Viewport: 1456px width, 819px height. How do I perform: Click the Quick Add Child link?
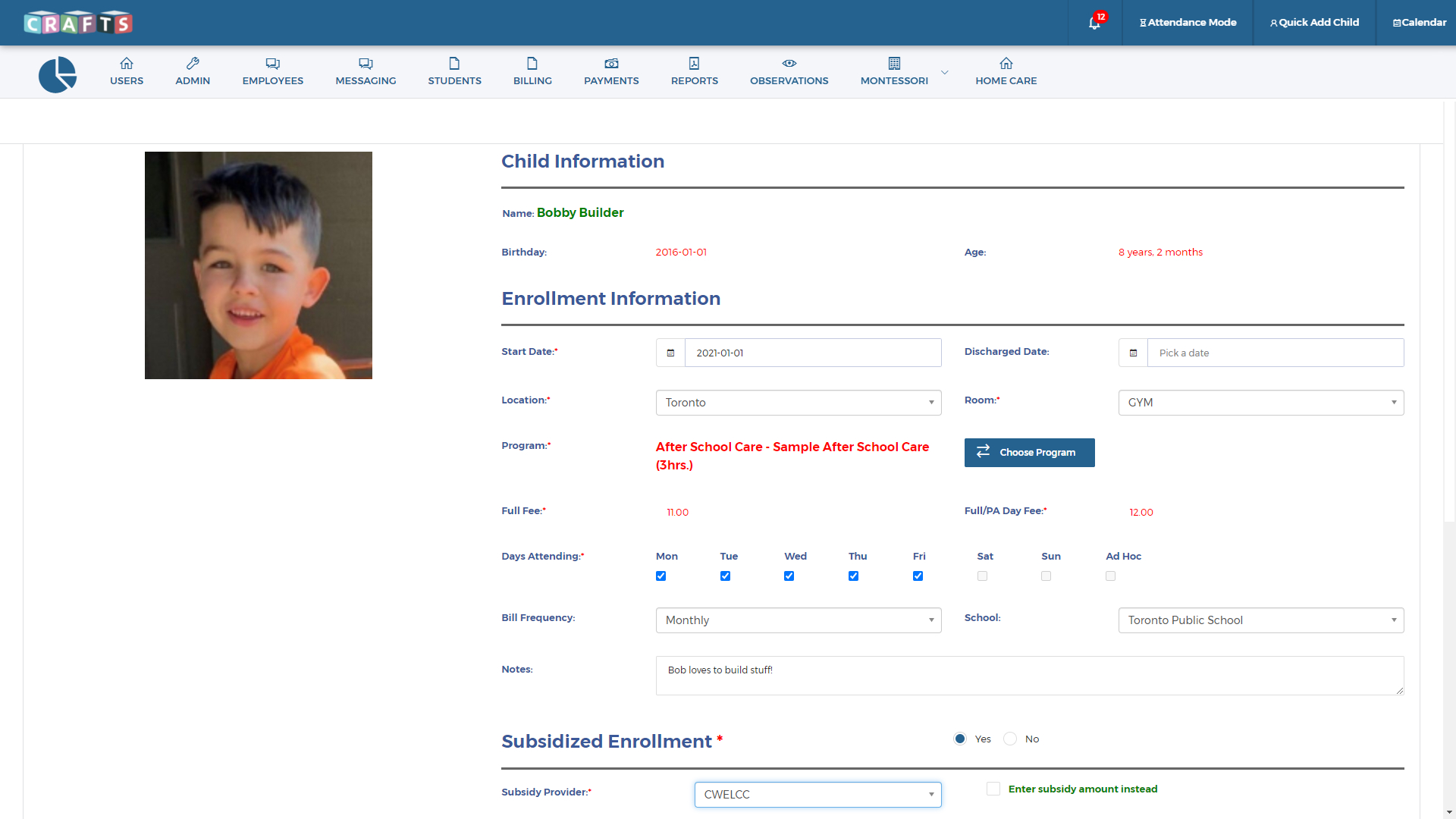point(1314,23)
